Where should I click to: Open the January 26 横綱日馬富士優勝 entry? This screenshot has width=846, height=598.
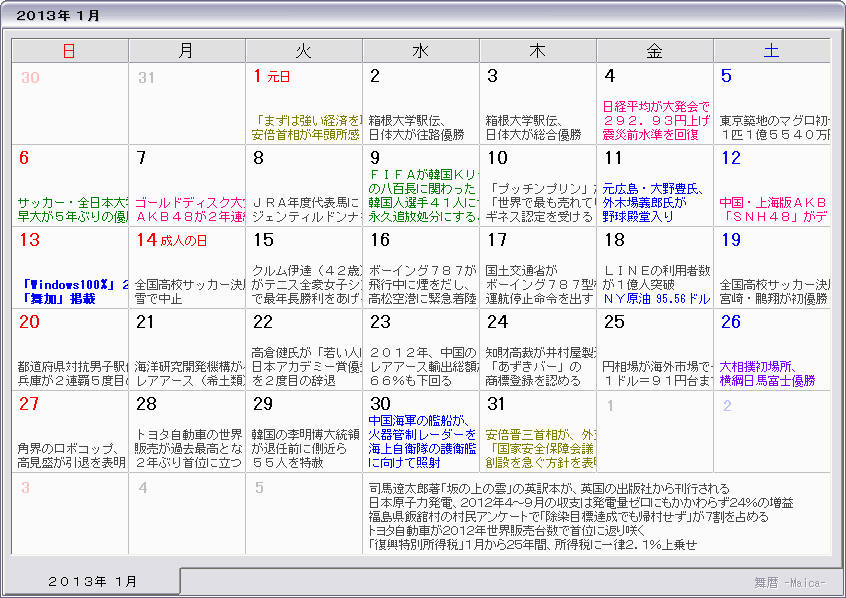767,374
